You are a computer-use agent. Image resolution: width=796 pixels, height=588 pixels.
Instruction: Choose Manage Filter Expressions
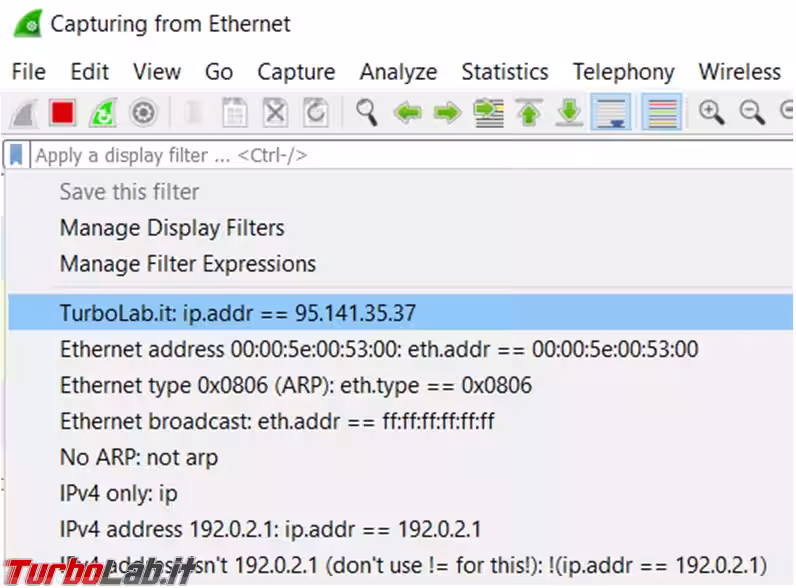point(187,264)
